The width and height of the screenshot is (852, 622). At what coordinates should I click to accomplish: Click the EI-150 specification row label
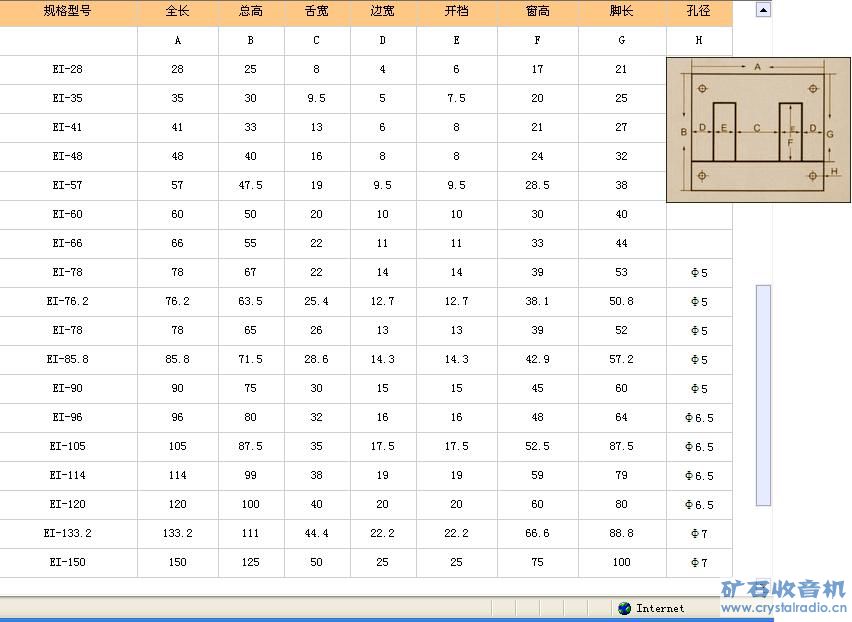69,562
